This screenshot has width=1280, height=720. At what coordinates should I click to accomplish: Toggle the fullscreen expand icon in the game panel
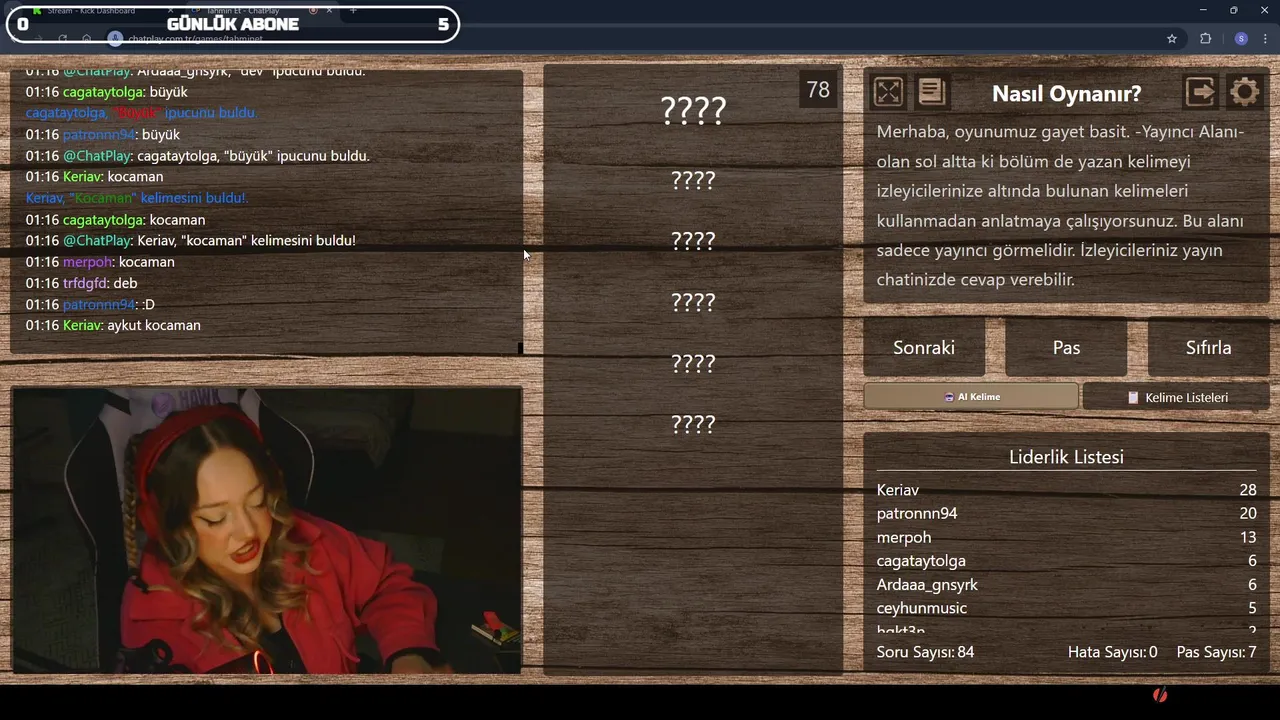888,92
